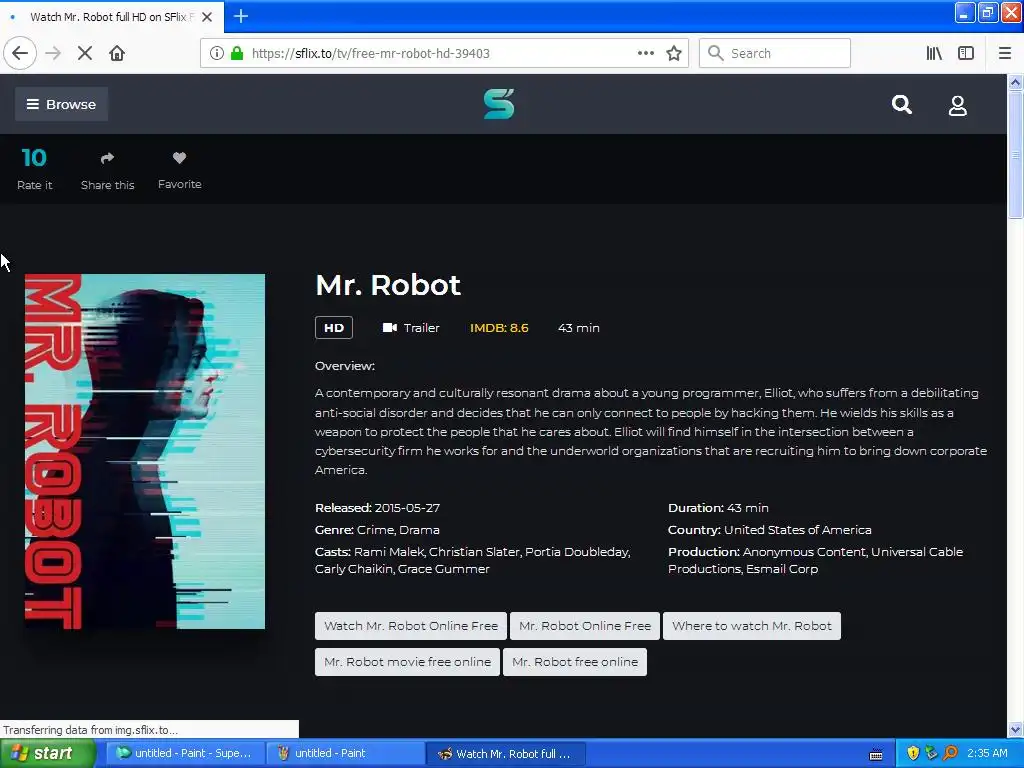
Task: Click the security shield tray icon
Action: click(913, 753)
